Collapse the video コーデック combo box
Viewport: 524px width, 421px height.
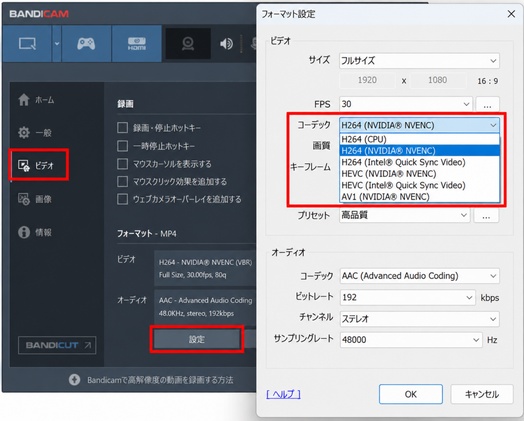point(419,125)
